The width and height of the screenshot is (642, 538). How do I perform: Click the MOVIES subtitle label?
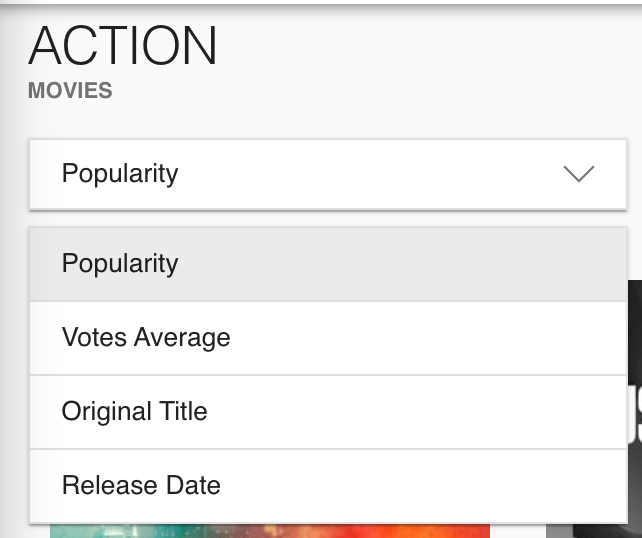point(70,90)
